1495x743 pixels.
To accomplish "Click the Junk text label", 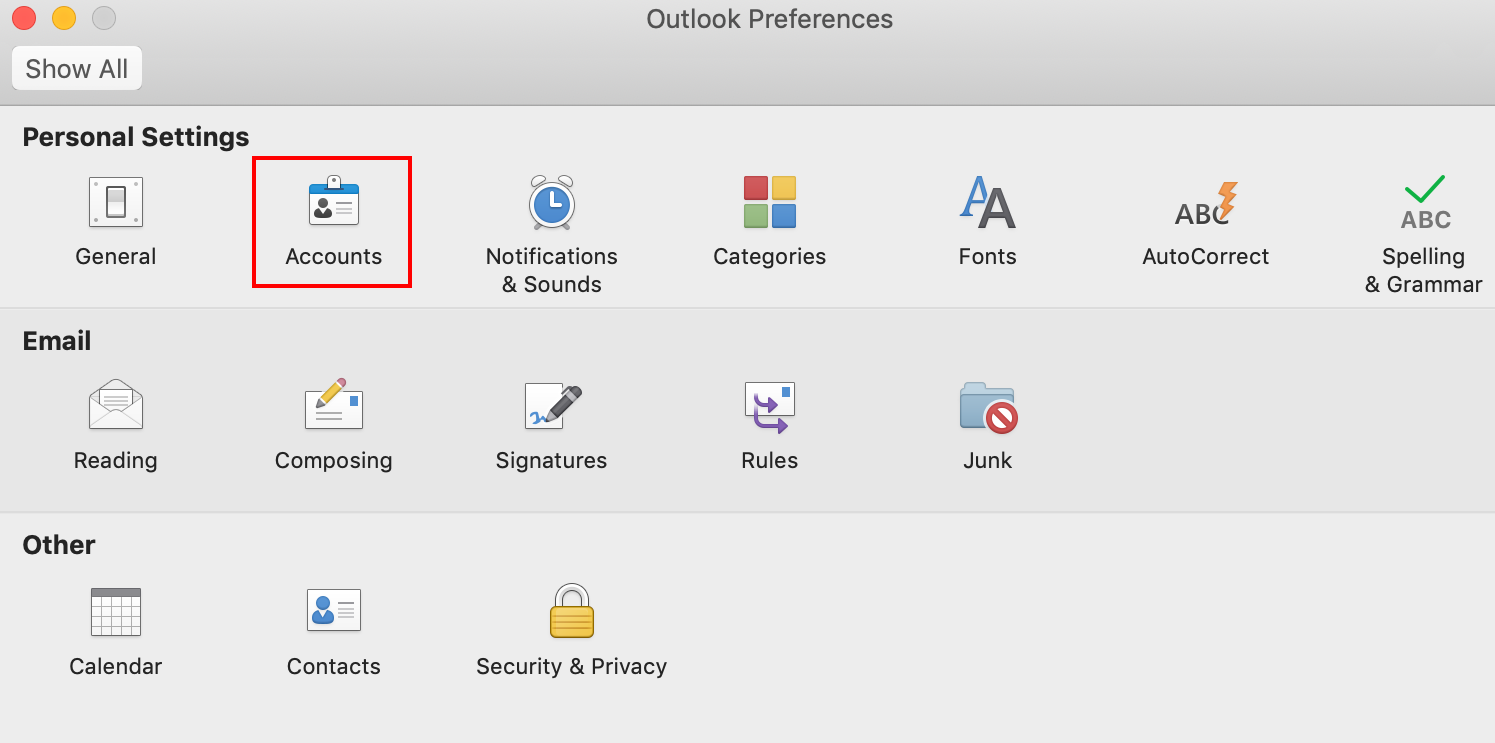I will point(988,460).
